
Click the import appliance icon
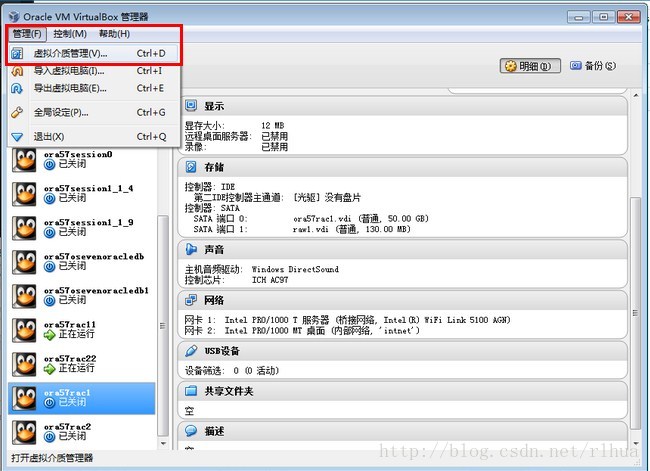17,71
